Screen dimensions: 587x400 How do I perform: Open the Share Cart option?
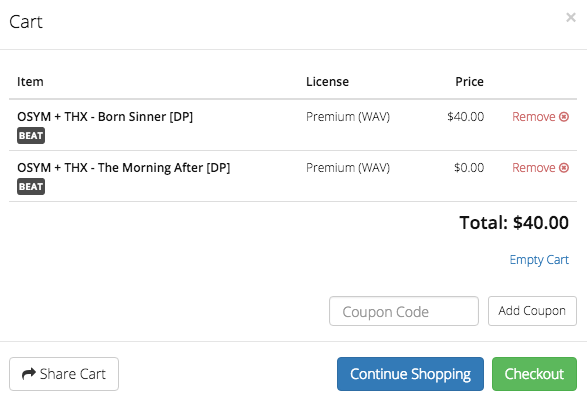click(64, 374)
